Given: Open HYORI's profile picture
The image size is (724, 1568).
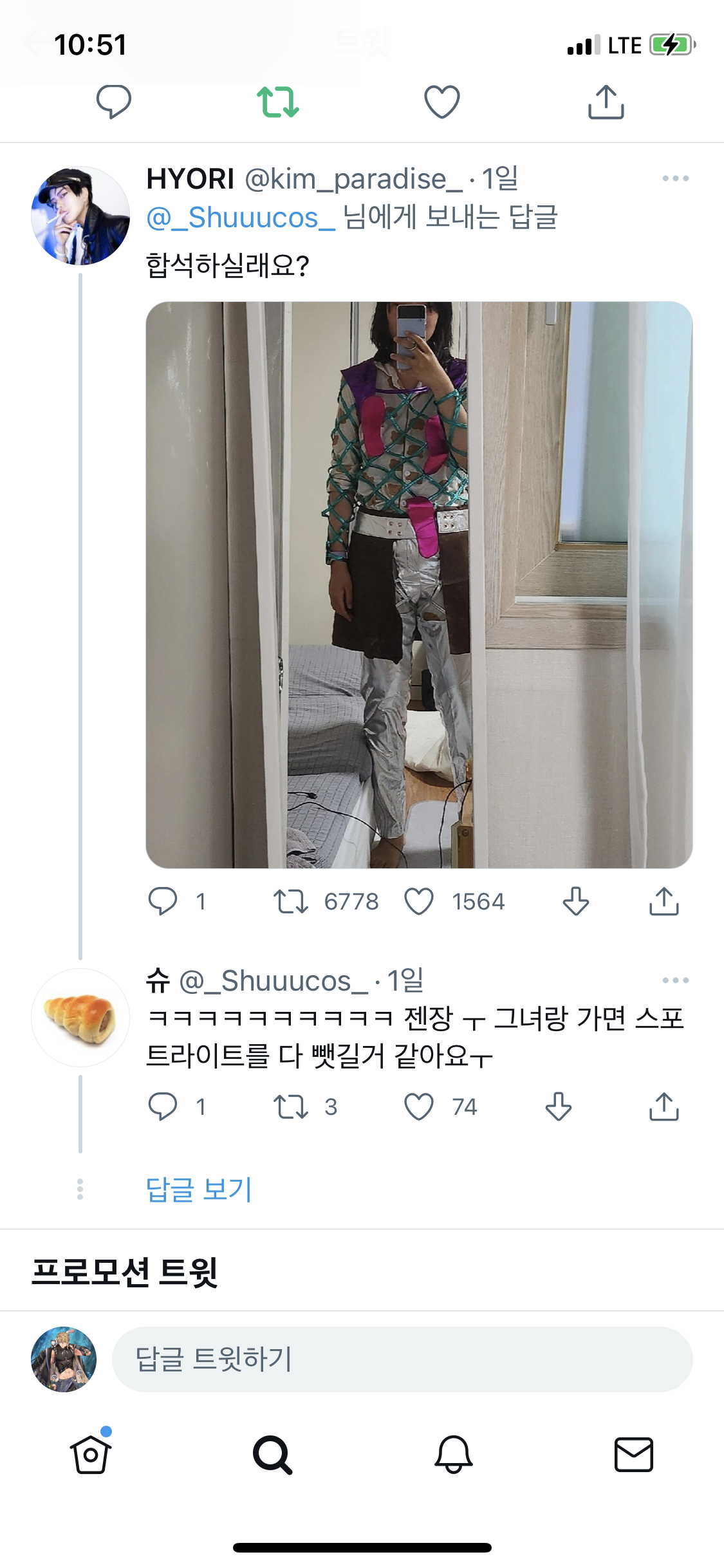Looking at the screenshot, I should click(x=80, y=216).
